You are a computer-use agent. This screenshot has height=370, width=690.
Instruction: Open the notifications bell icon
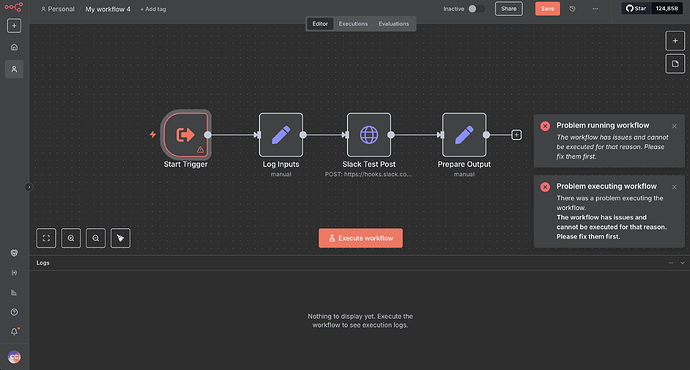[x=14, y=332]
